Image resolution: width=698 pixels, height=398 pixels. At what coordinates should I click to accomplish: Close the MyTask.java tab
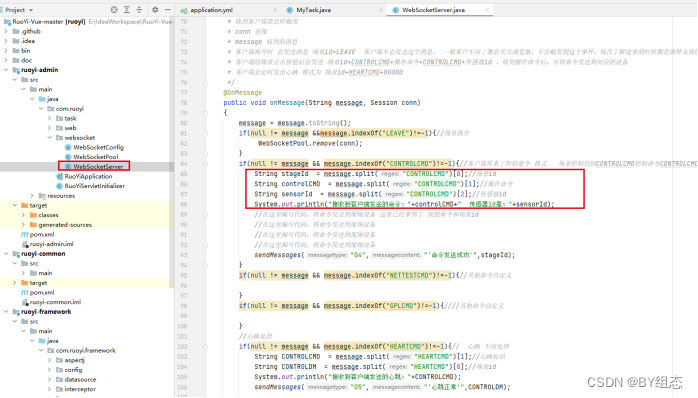coord(381,10)
